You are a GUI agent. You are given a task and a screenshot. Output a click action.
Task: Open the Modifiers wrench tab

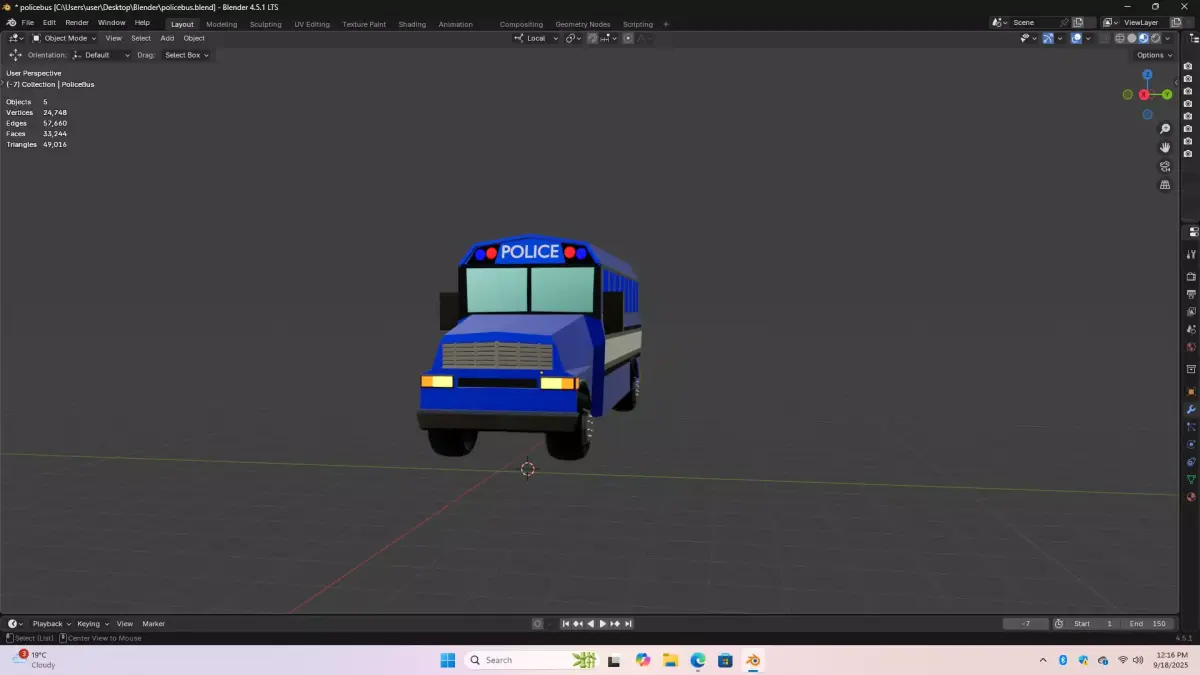[x=1191, y=409]
